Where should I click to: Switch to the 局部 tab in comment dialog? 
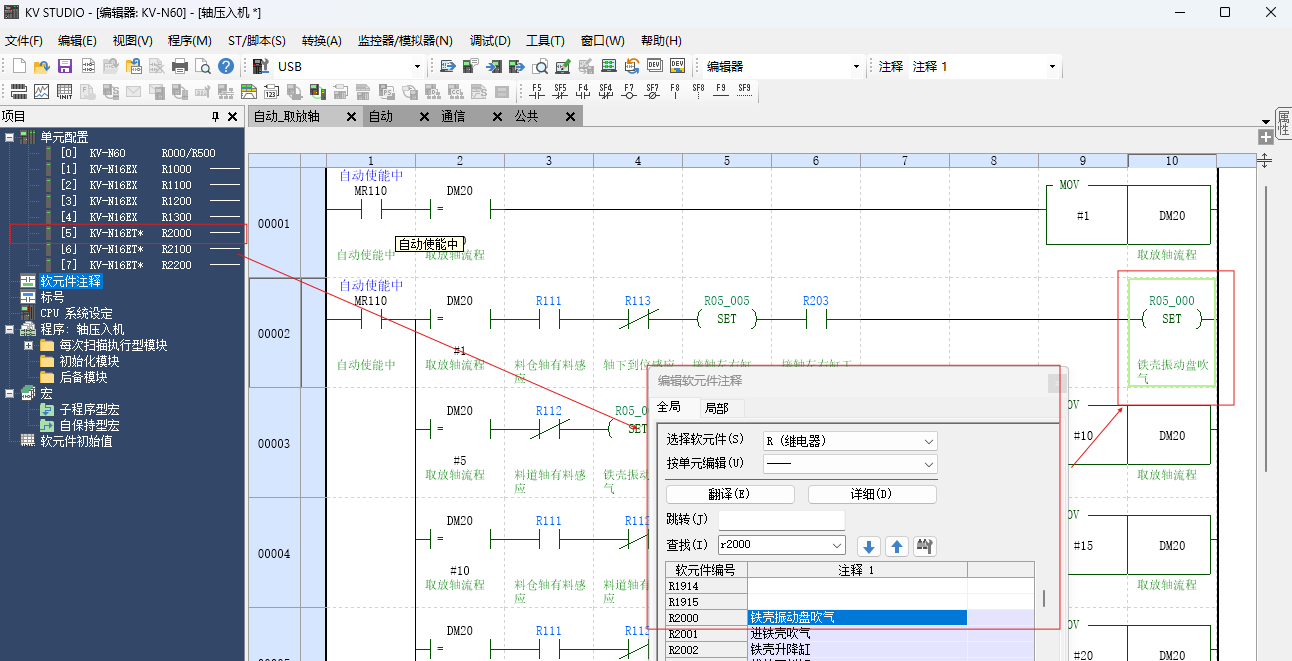(716, 408)
